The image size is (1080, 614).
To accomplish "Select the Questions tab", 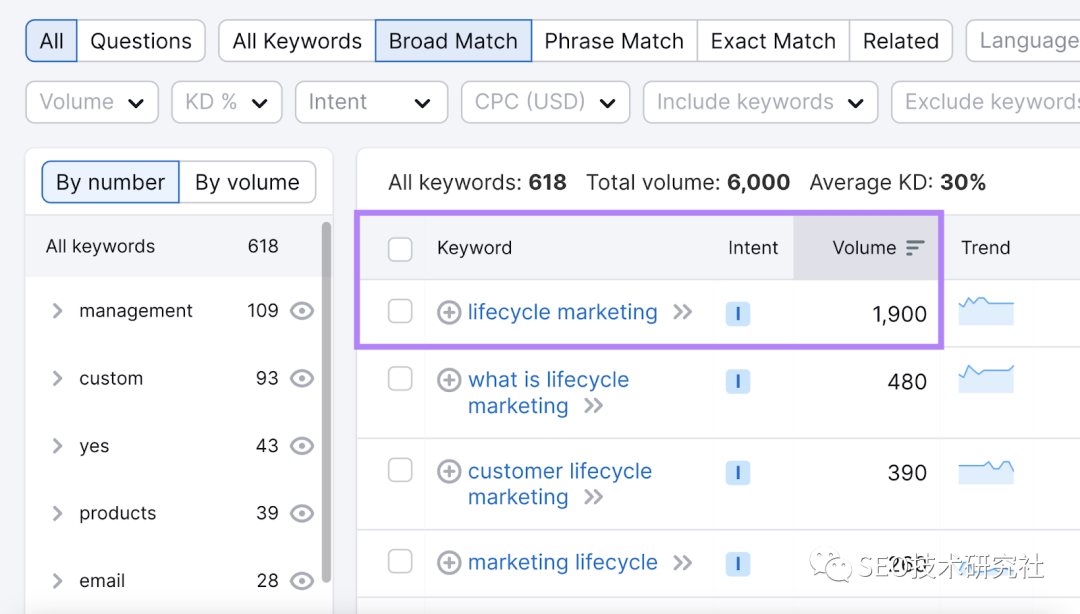I will (141, 41).
